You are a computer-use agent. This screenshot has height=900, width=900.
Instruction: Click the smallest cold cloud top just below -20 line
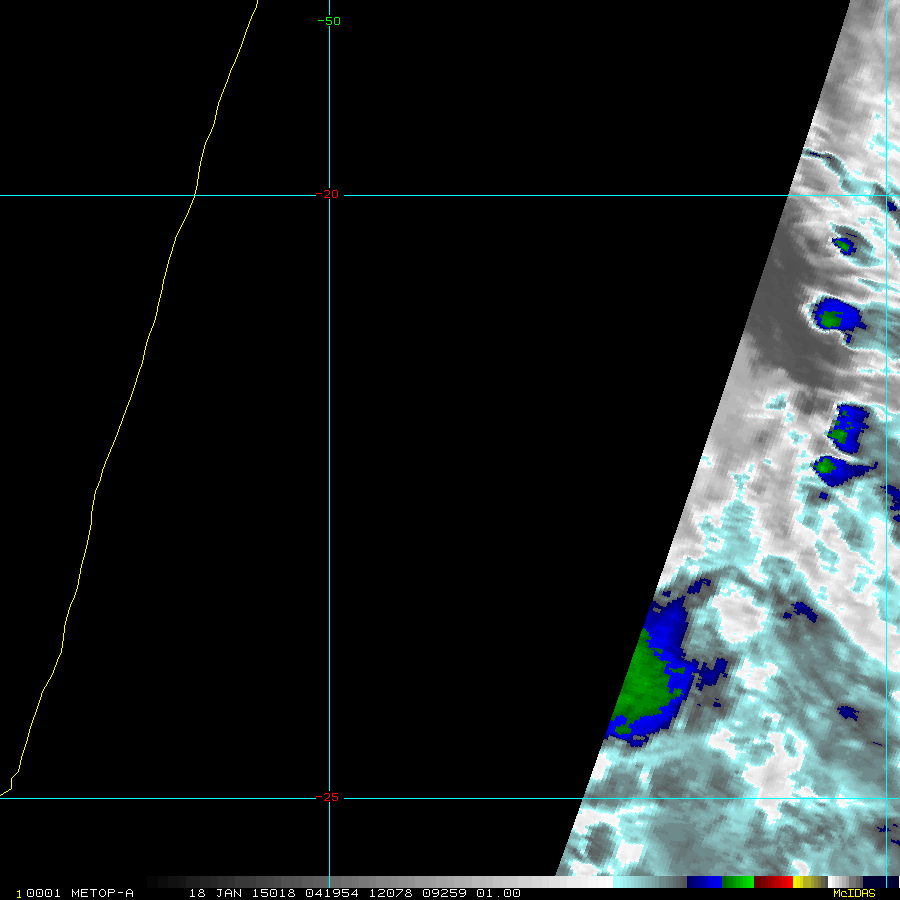845,243
